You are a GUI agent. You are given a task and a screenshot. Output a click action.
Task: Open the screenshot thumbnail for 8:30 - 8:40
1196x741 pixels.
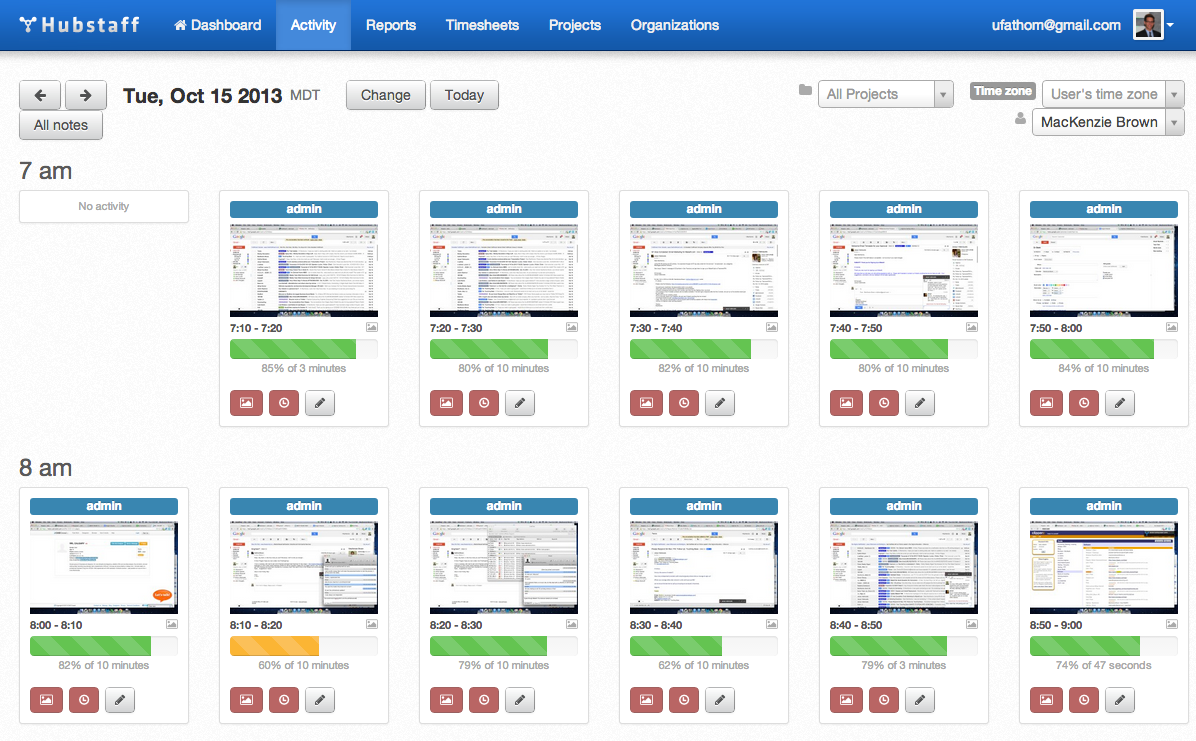[x=704, y=566]
